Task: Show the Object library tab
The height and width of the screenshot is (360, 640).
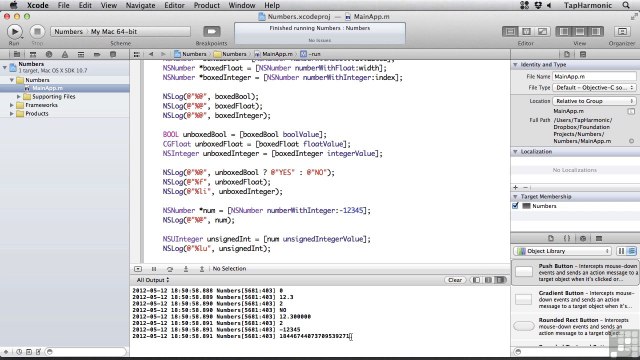Action: click(x=583, y=238)
